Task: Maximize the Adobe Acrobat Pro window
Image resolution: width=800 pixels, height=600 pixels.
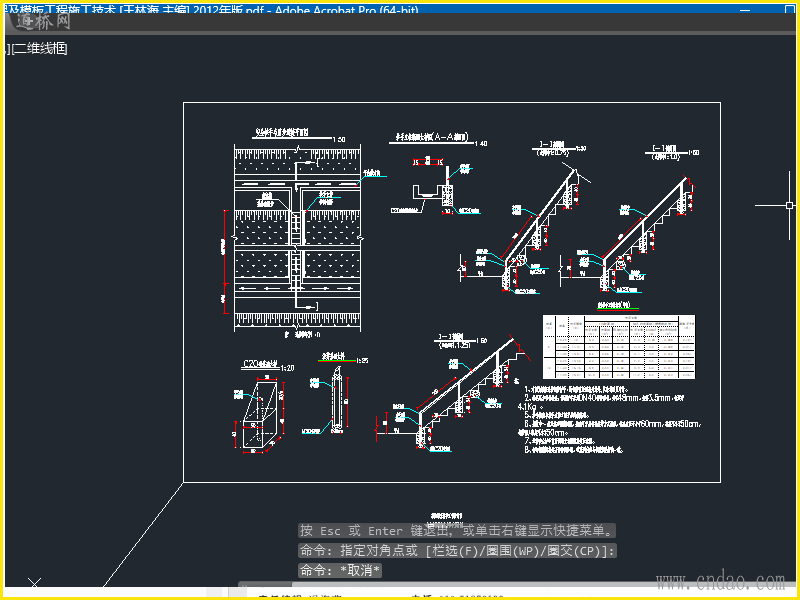Action: (790, 10)
